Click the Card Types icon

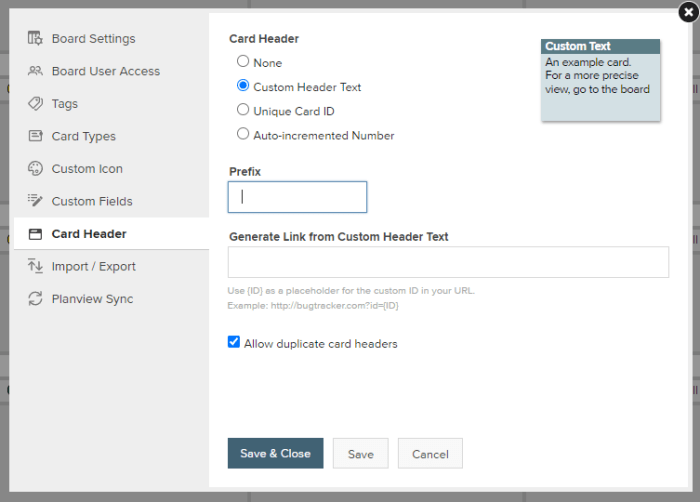[x=35, y=136]
